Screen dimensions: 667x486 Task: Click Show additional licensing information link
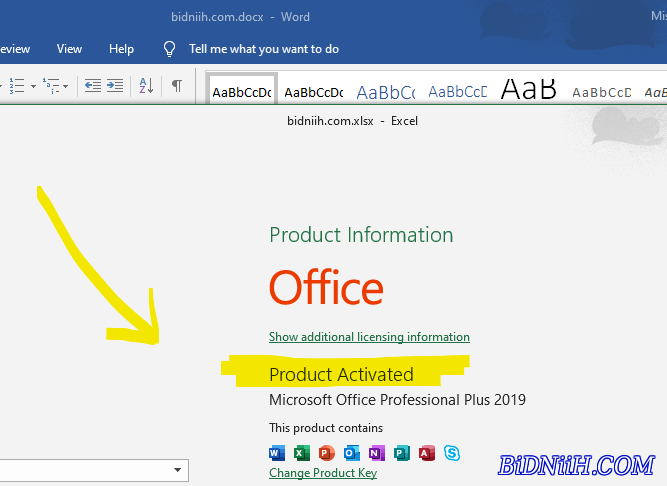coord(369,337)
